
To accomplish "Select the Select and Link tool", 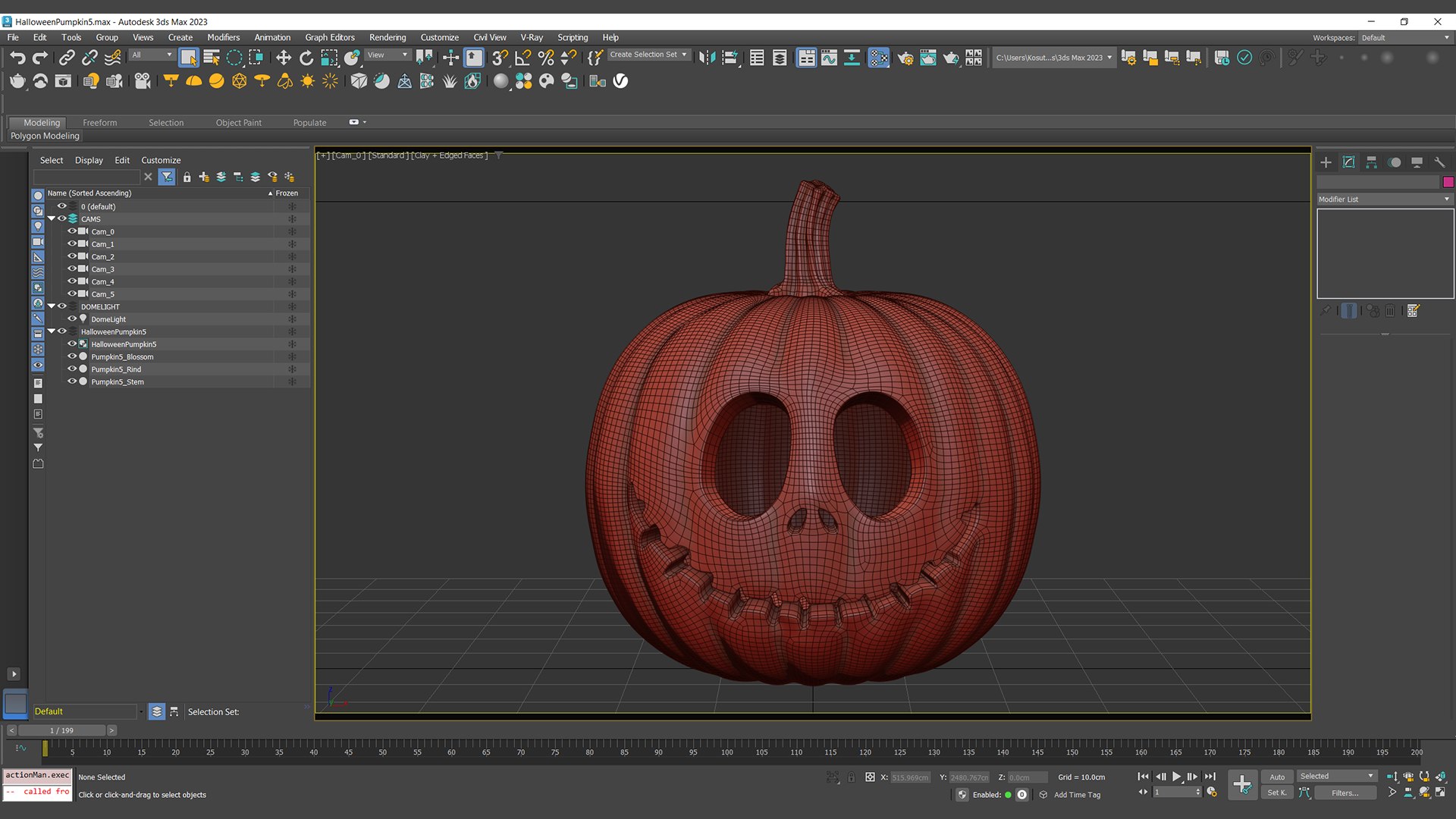I will [67, 58].
